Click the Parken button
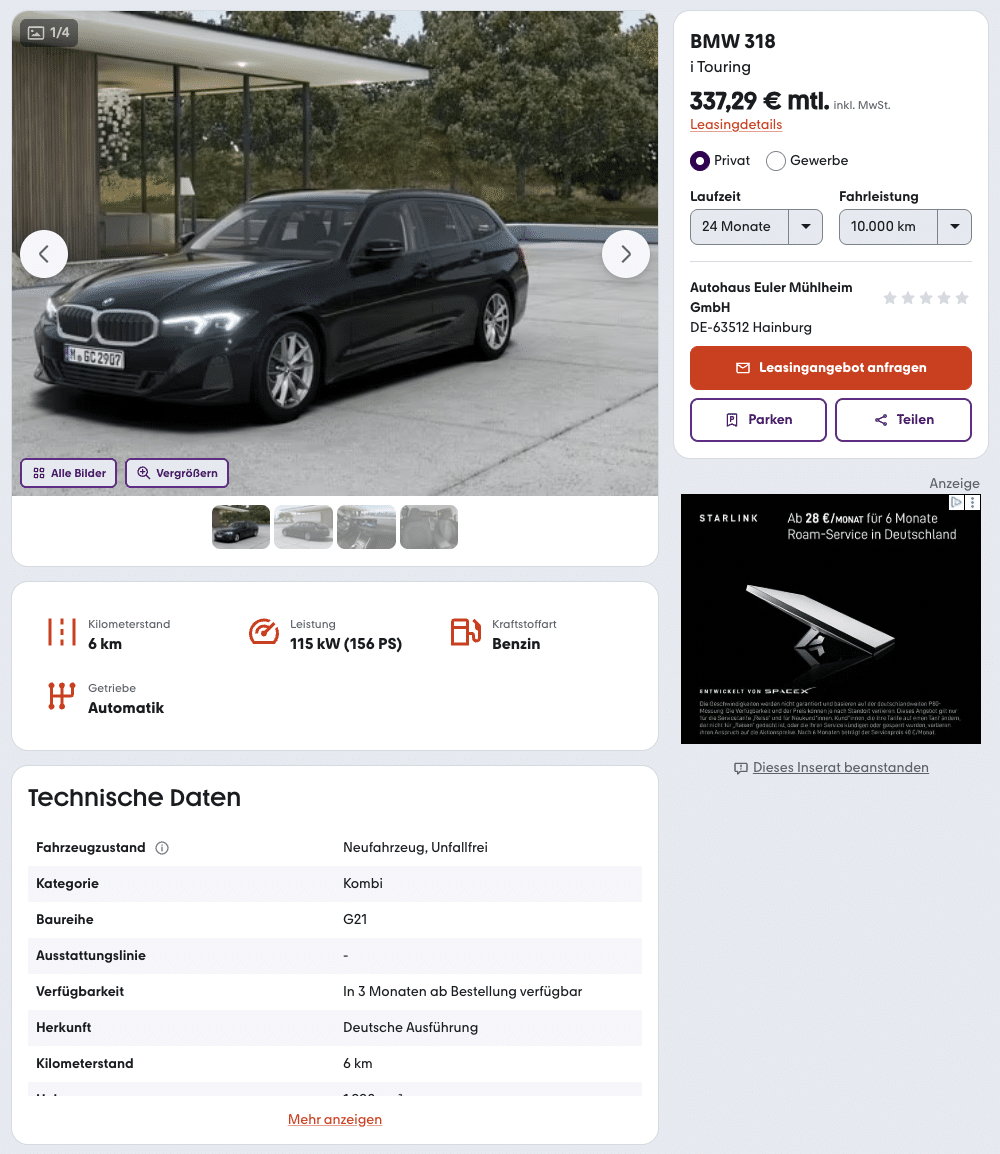 tap(758, 420)
